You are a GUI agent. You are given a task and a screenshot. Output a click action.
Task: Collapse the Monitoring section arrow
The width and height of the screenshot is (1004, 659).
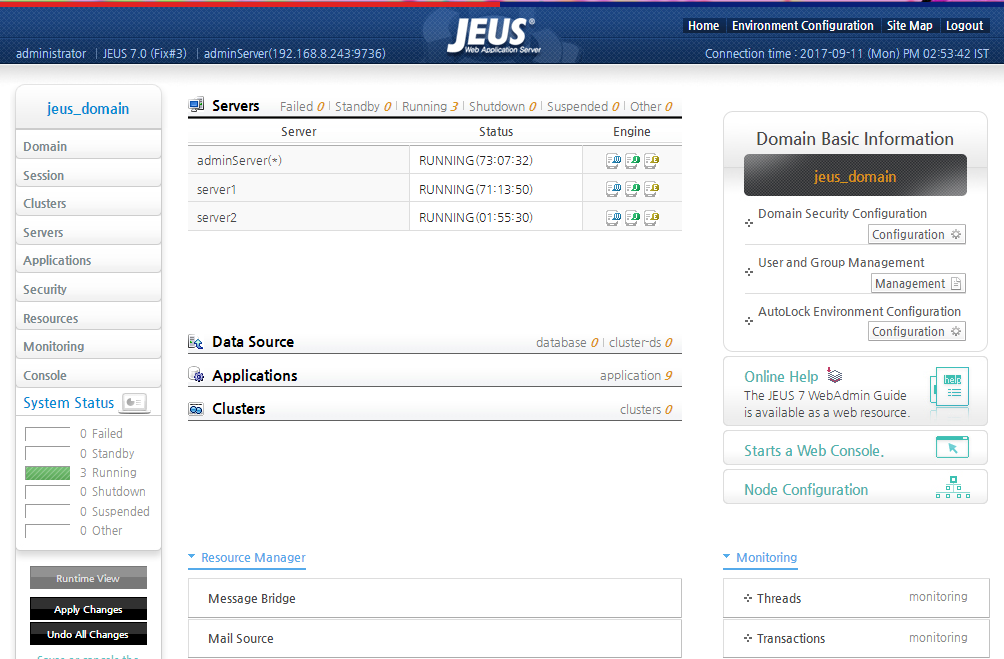click(726, 557)
